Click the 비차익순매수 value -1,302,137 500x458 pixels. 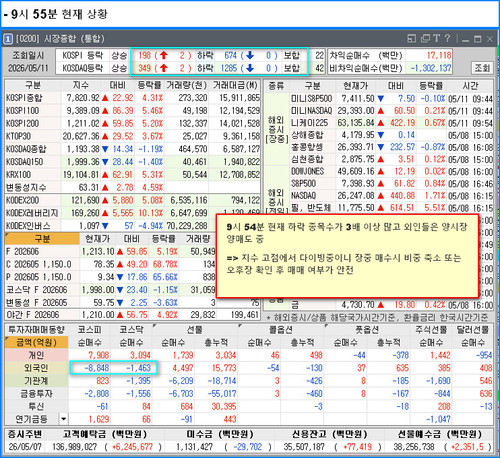tap(431, 68)
